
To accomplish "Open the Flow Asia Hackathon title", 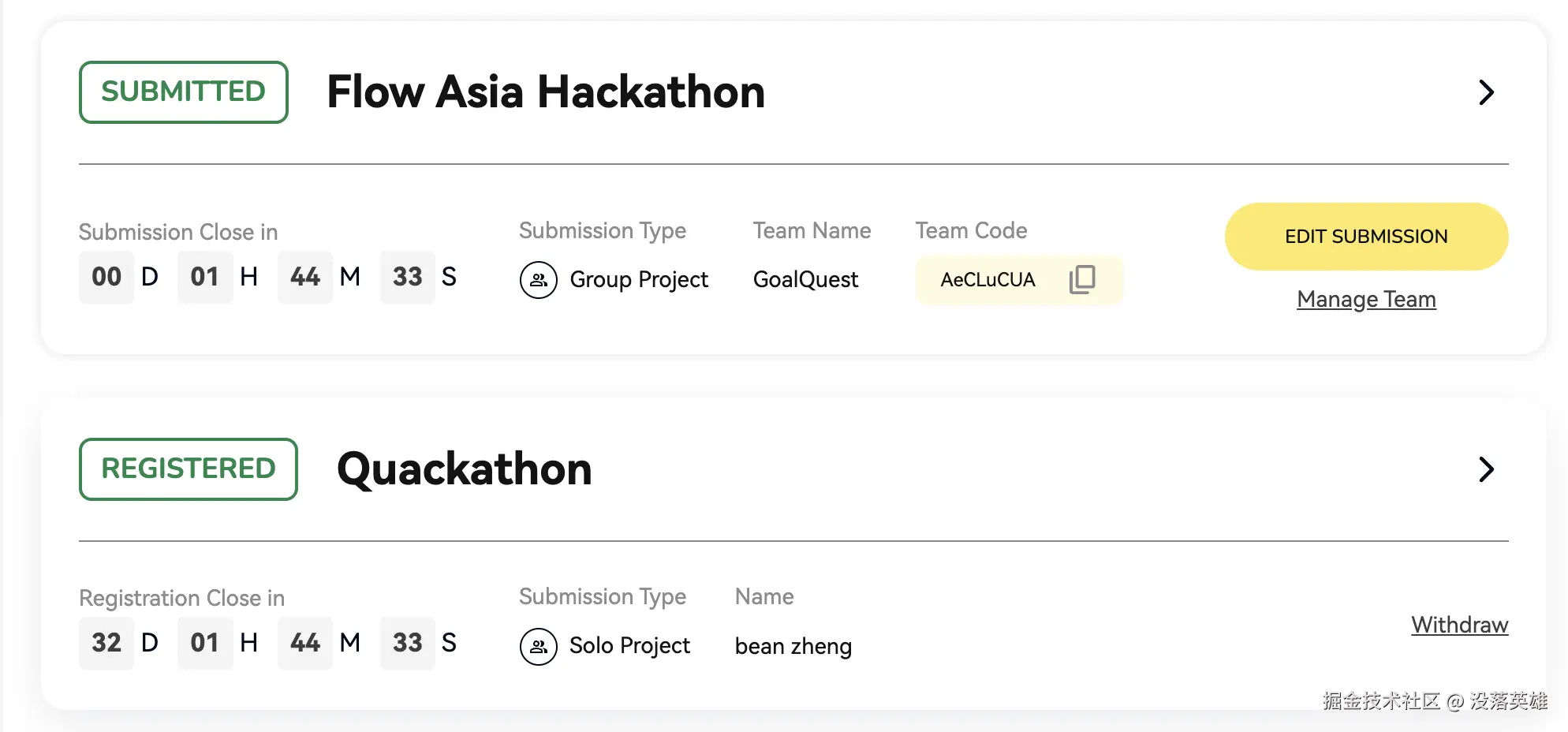I will (x=546, y=92).
